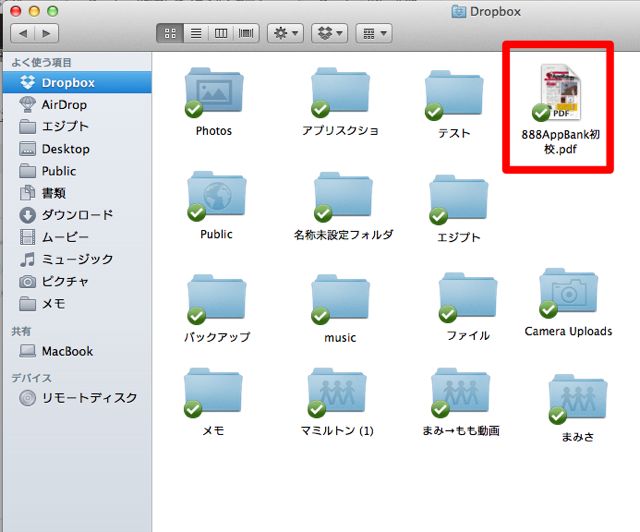640x532 pixels.
Task: Select Desktop in the sidebar
Action: (77, 149)
